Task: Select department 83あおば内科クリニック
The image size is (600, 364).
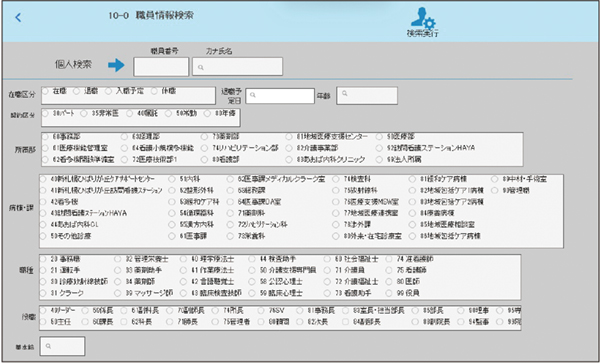Action: tap(289, 160)
